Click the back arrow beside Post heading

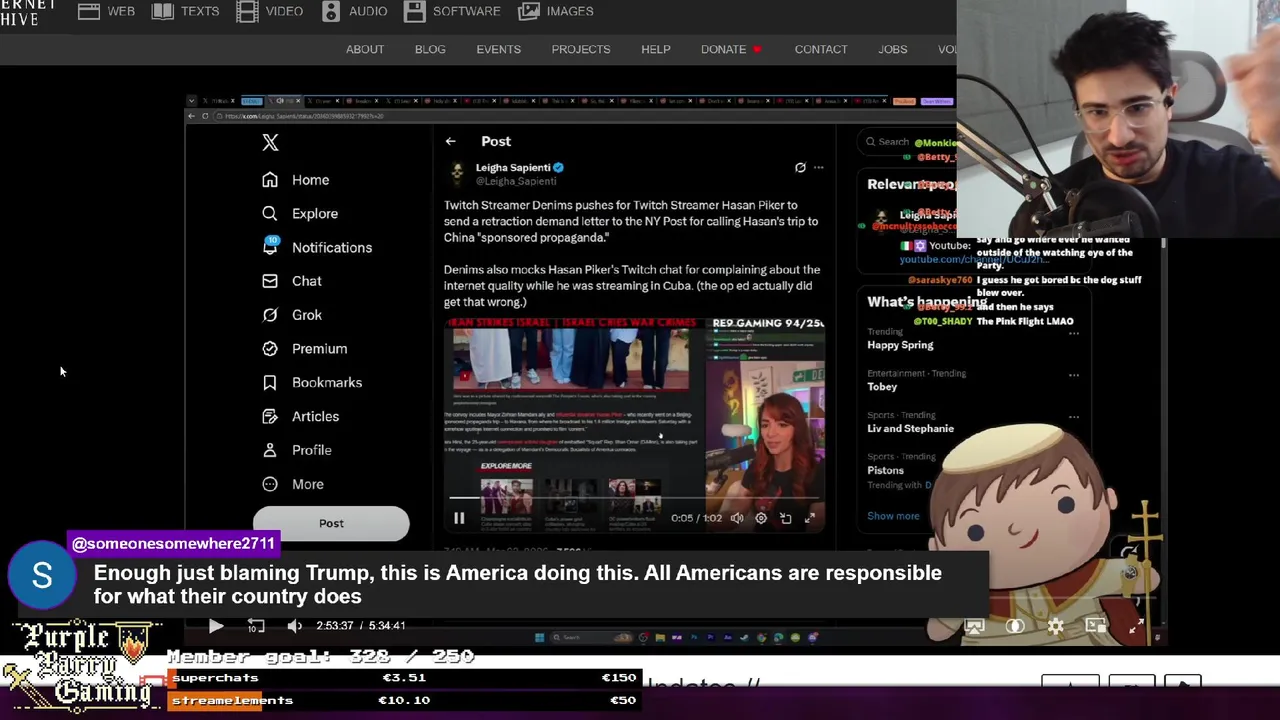(450, 141)
